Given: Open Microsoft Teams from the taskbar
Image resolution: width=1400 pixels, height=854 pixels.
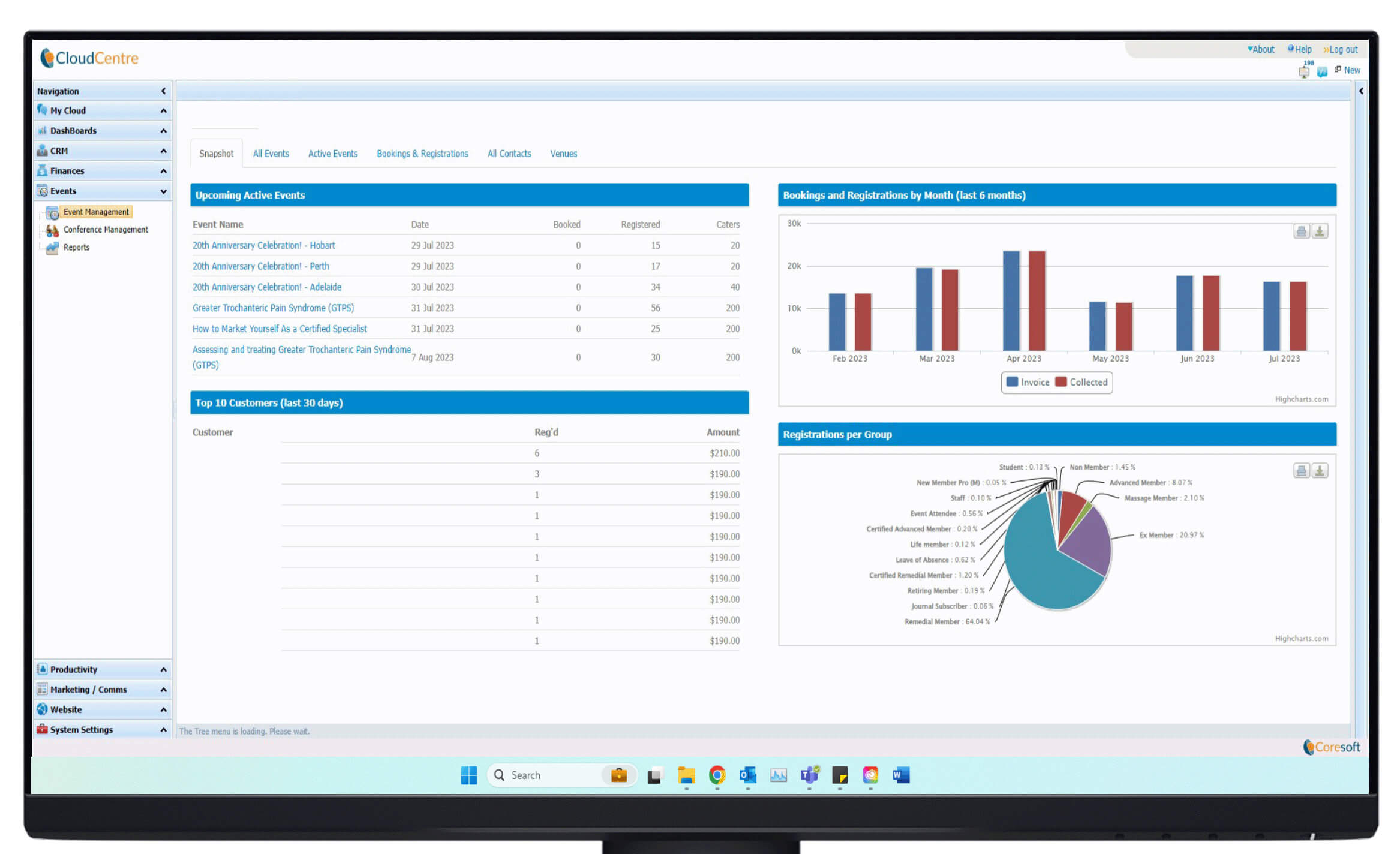Looking at the screenshot, I should click(x=809, y=775).
